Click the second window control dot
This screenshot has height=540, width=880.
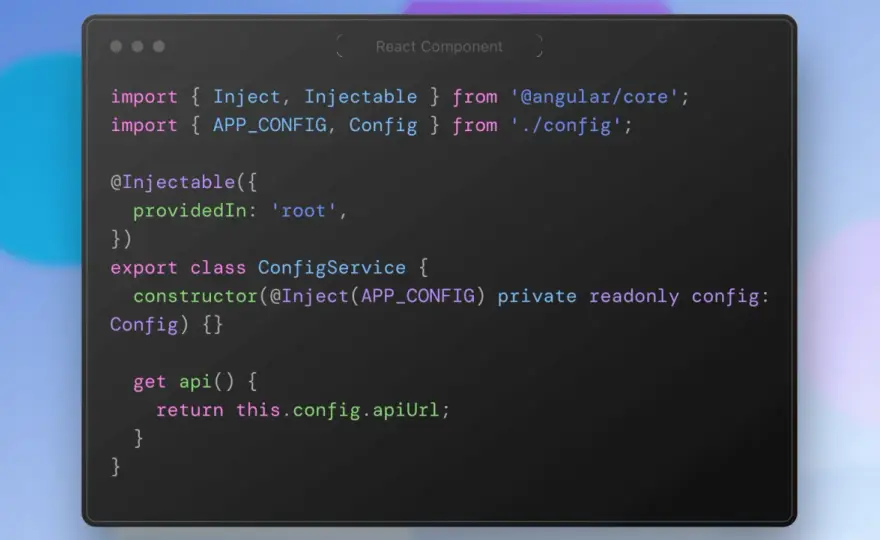138,46
